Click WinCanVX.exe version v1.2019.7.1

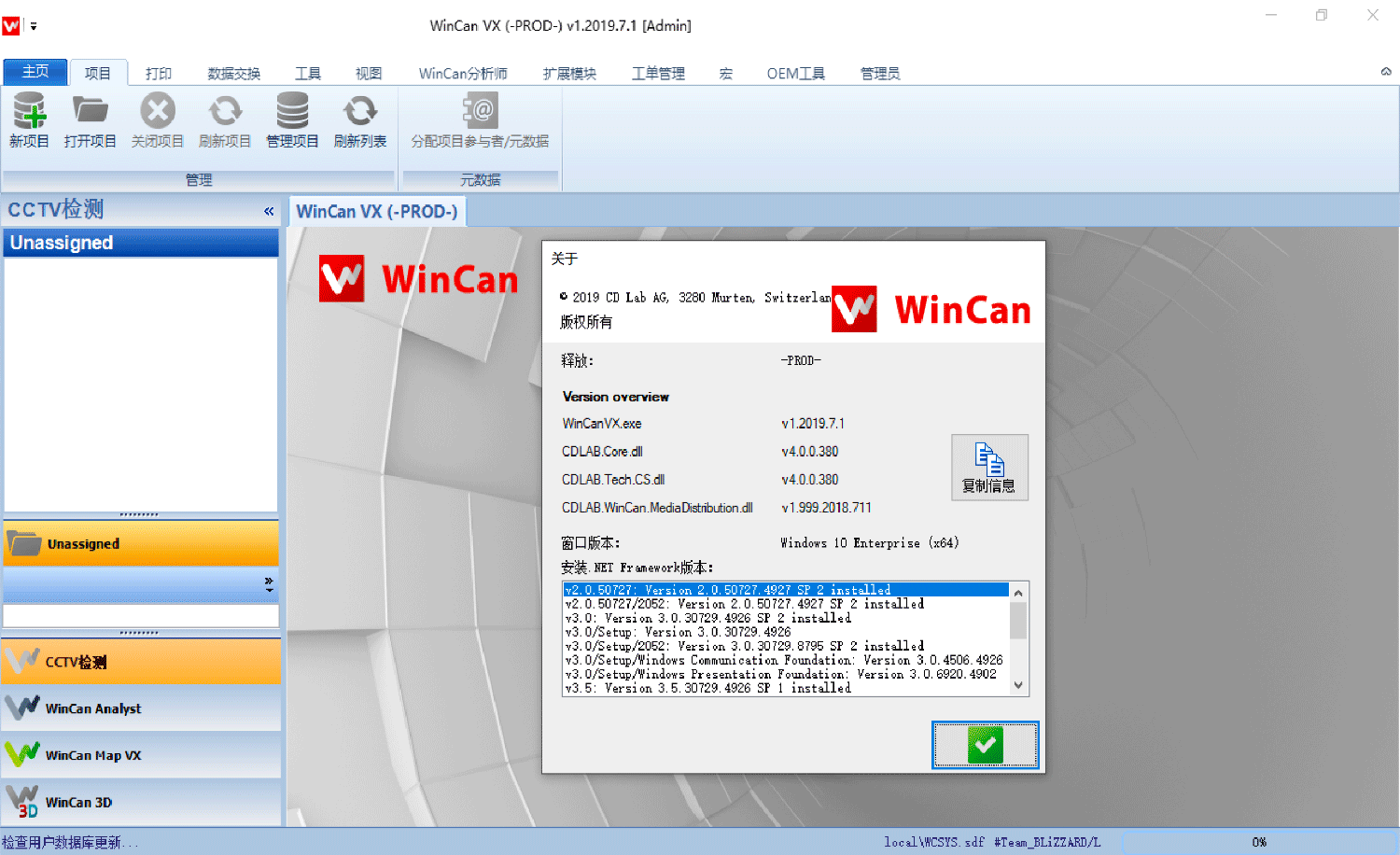813,424
